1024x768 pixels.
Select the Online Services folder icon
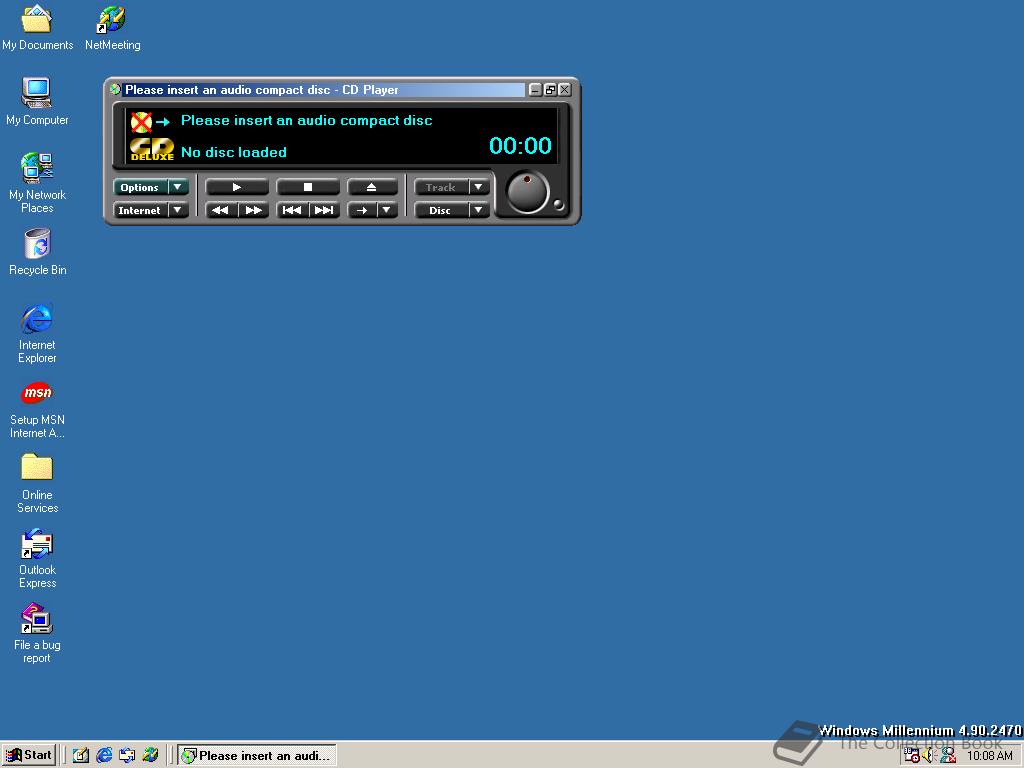click(x=37, y=483)
